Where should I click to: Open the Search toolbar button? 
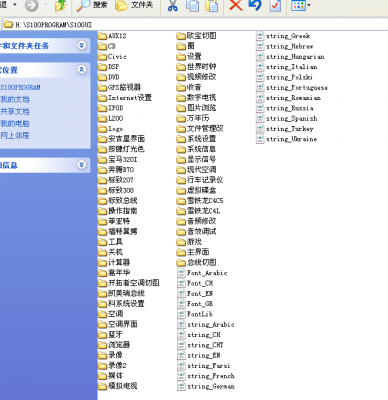point(92,6)
